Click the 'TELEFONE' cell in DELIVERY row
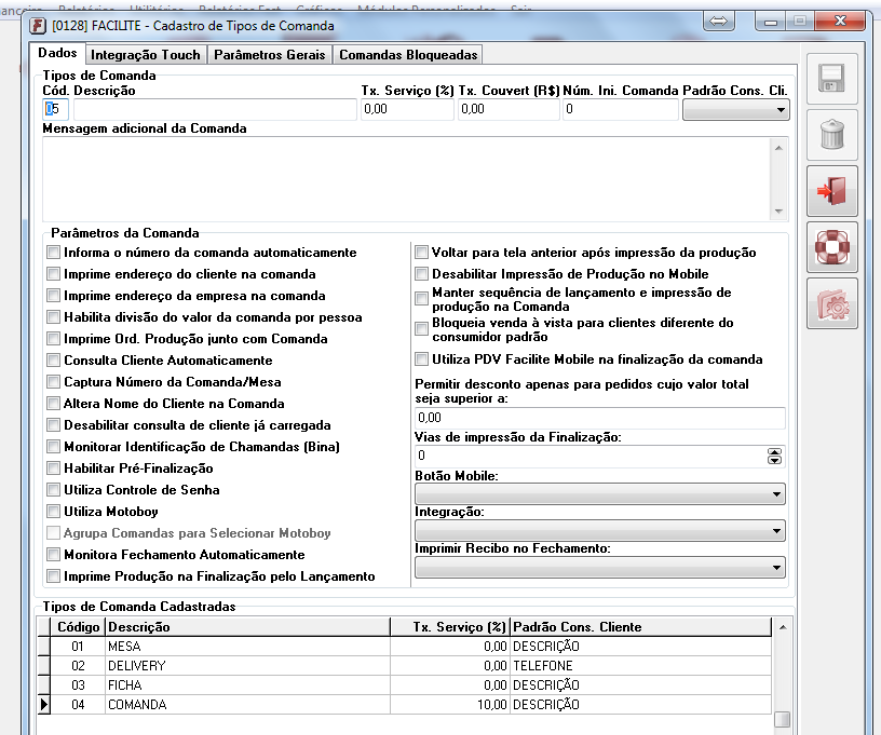 (641, 666)
